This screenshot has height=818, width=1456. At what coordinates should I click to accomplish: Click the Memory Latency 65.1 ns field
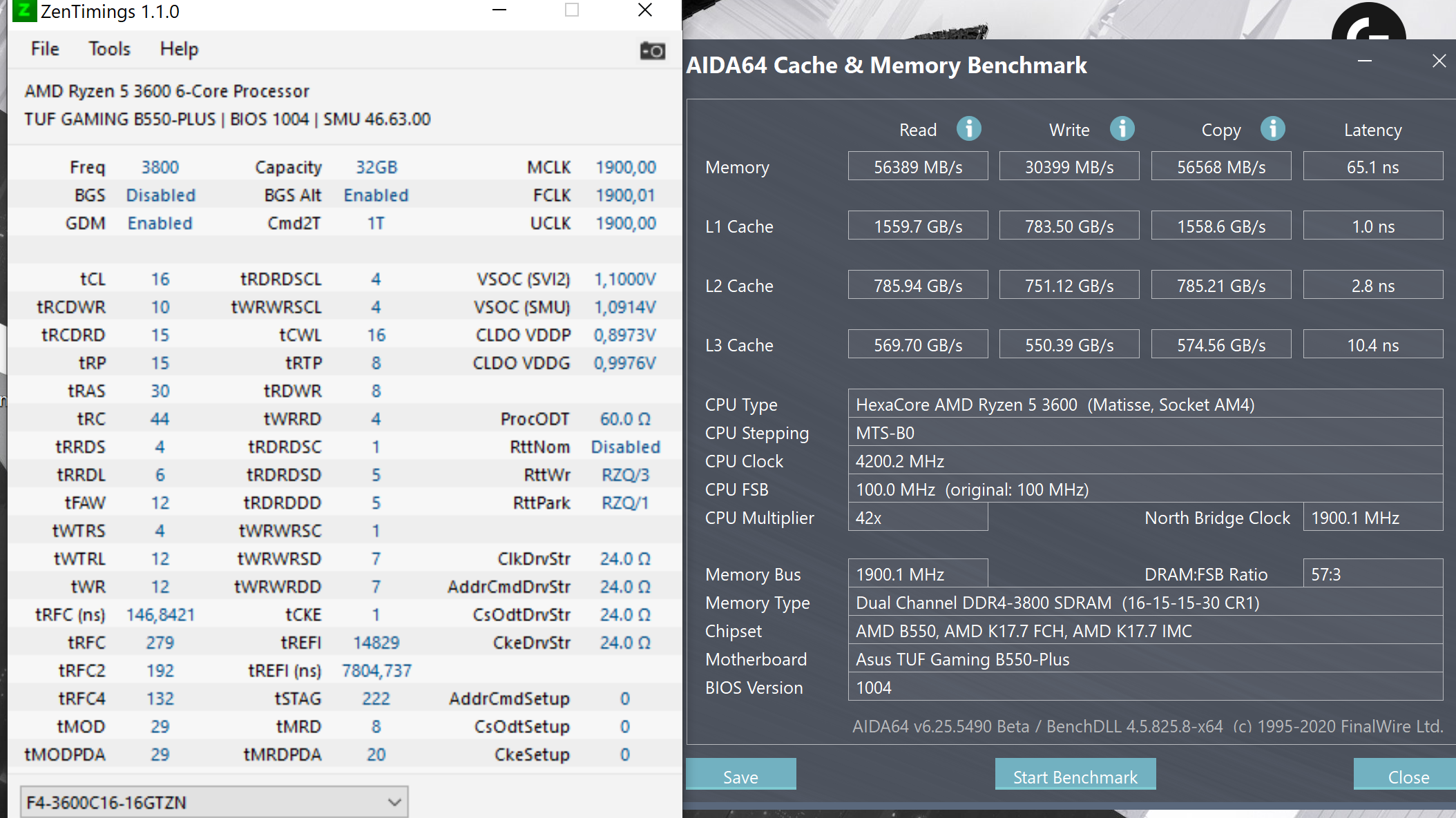(x=1372, y=167)
